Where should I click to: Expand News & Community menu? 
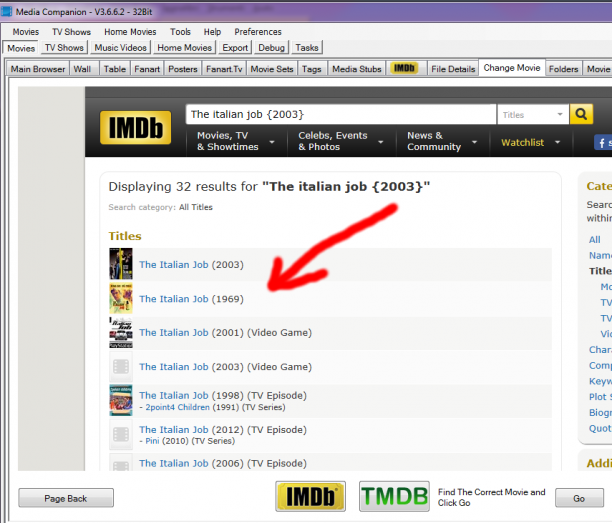point(442,141)
